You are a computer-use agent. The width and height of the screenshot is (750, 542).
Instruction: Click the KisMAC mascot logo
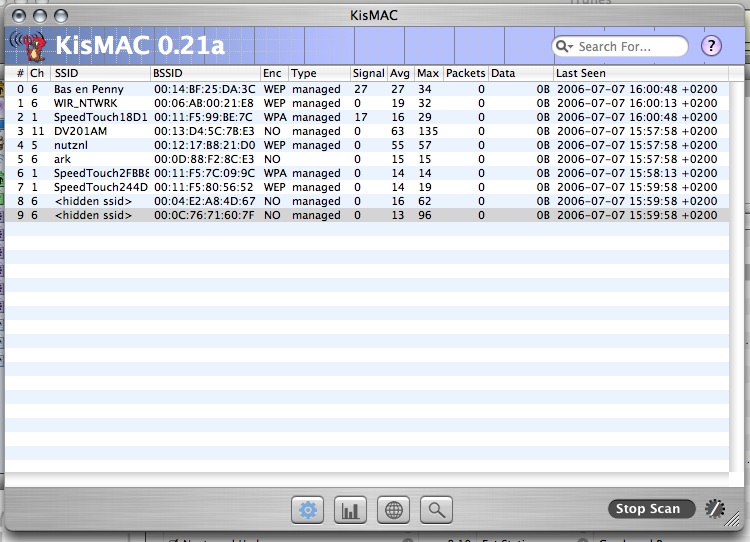[29, 46]
